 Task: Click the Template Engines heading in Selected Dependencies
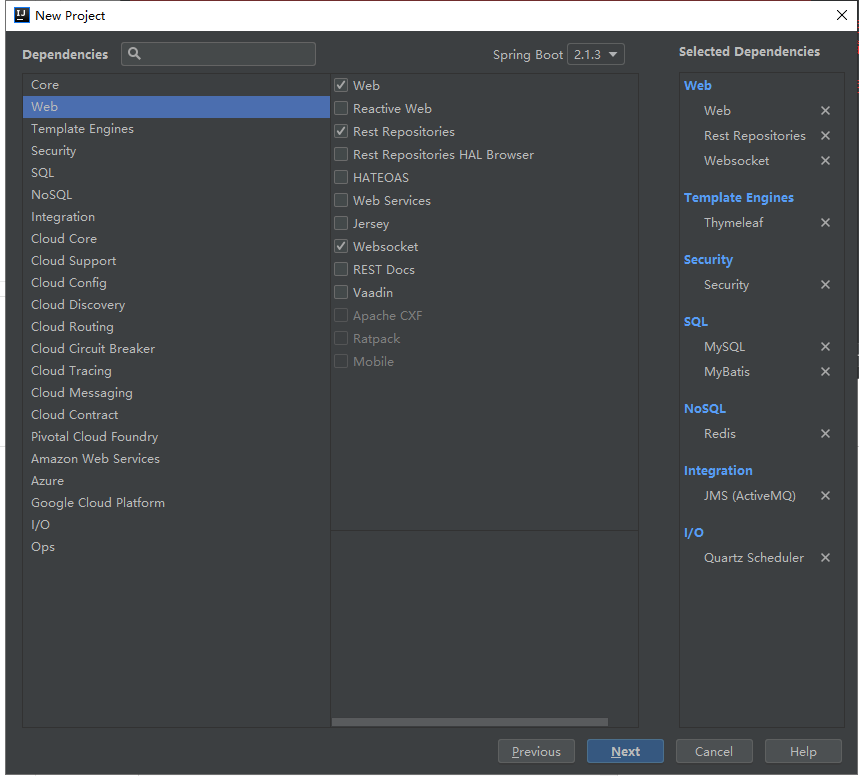tap(738, 197)
